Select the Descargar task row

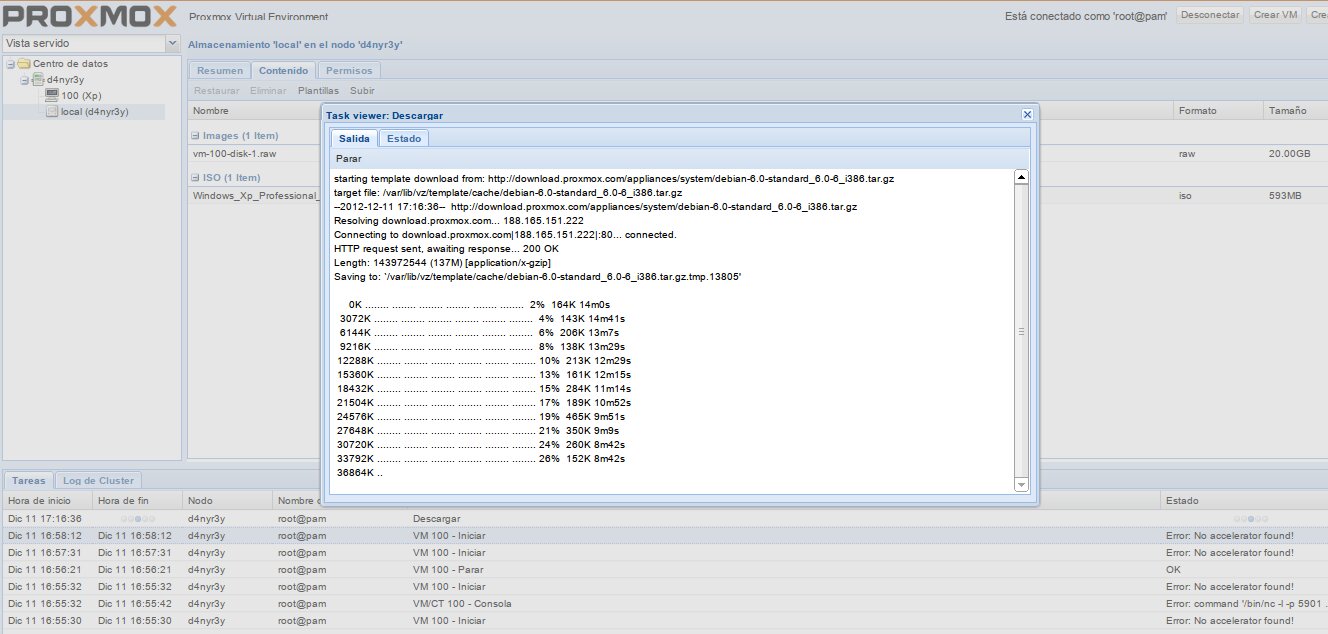[664, 519]
